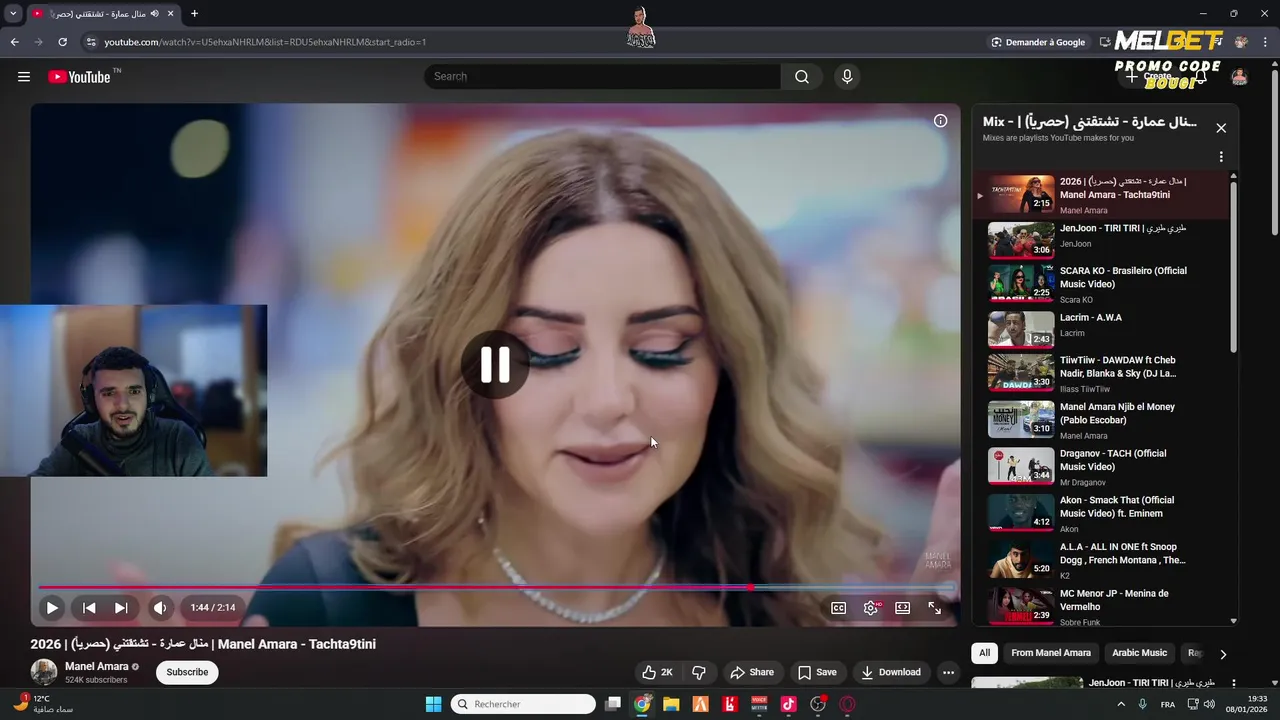The width and height of the screenshot is (1280, 720).
Task: Open the video info card icon
Action: click(x=940, y=121)
